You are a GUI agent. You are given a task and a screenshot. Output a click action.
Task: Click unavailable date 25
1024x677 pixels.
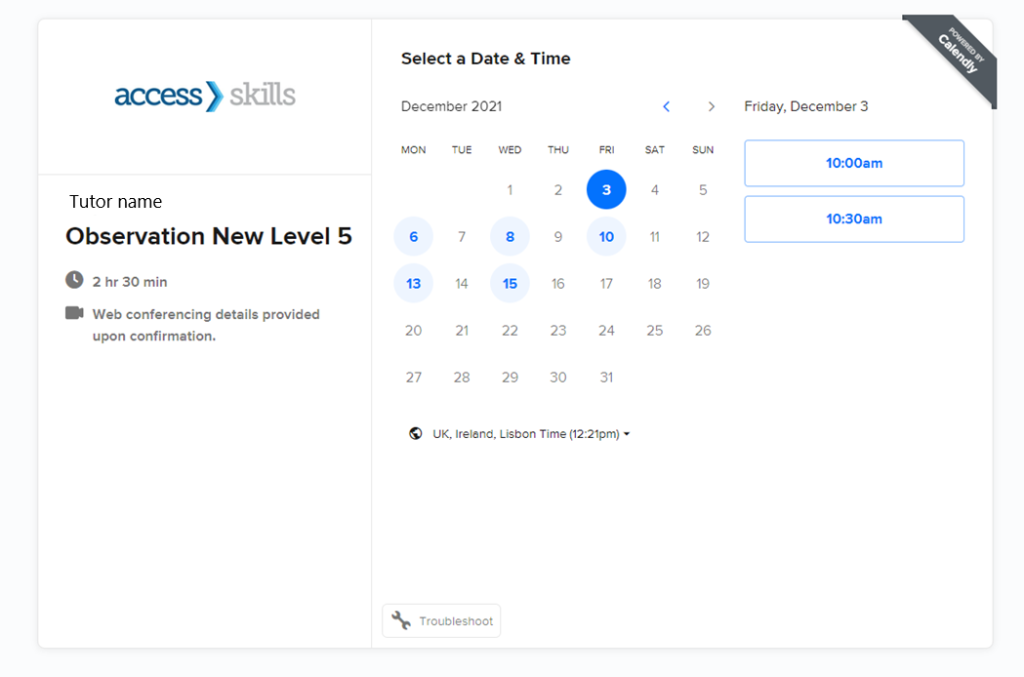(x=654, y=331)
